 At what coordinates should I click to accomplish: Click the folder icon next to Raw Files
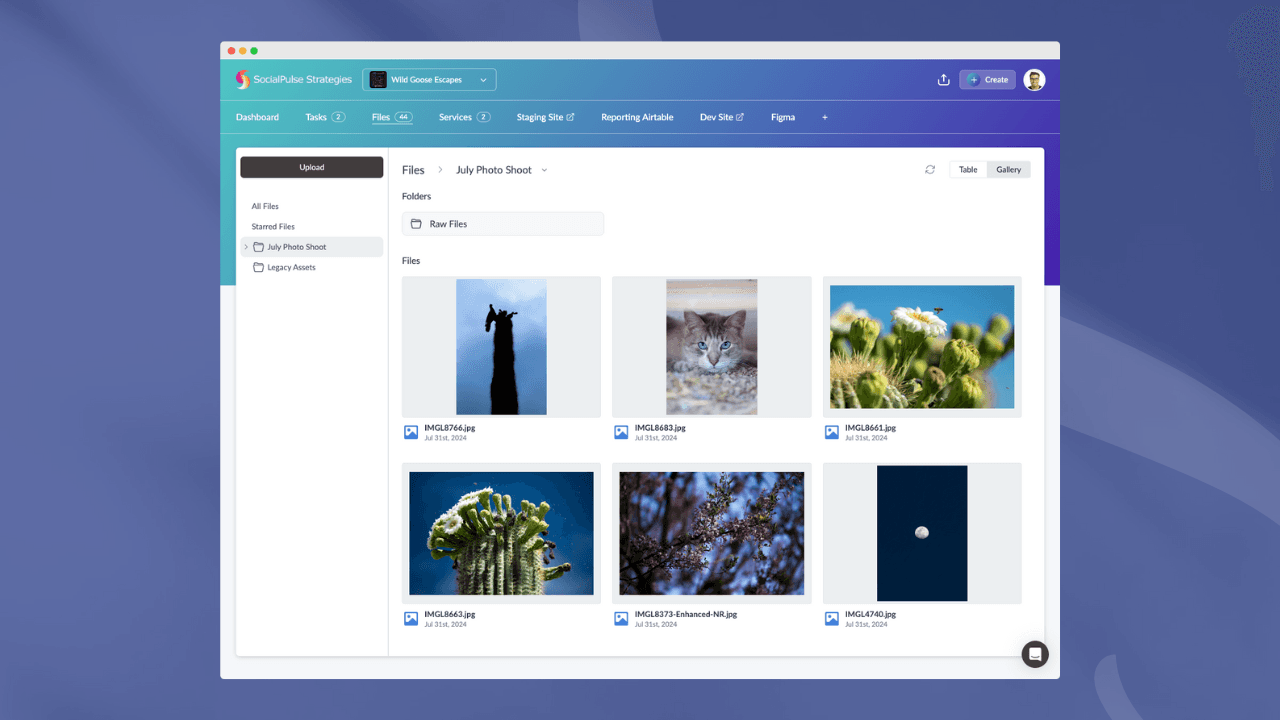click(416, 223)
